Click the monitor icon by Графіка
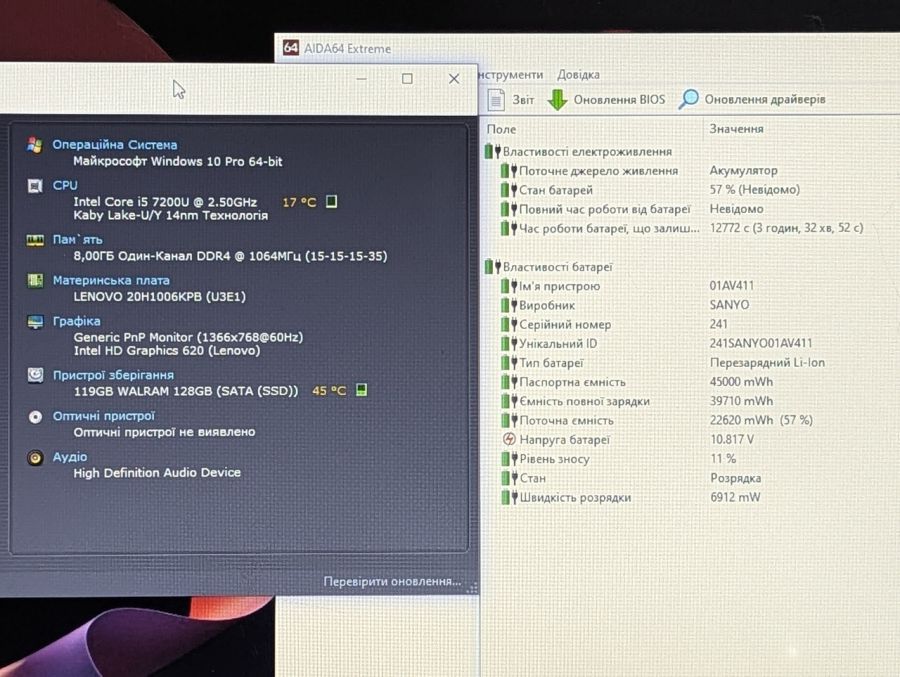This screenshot has width=900, height=677. point(35,322)
